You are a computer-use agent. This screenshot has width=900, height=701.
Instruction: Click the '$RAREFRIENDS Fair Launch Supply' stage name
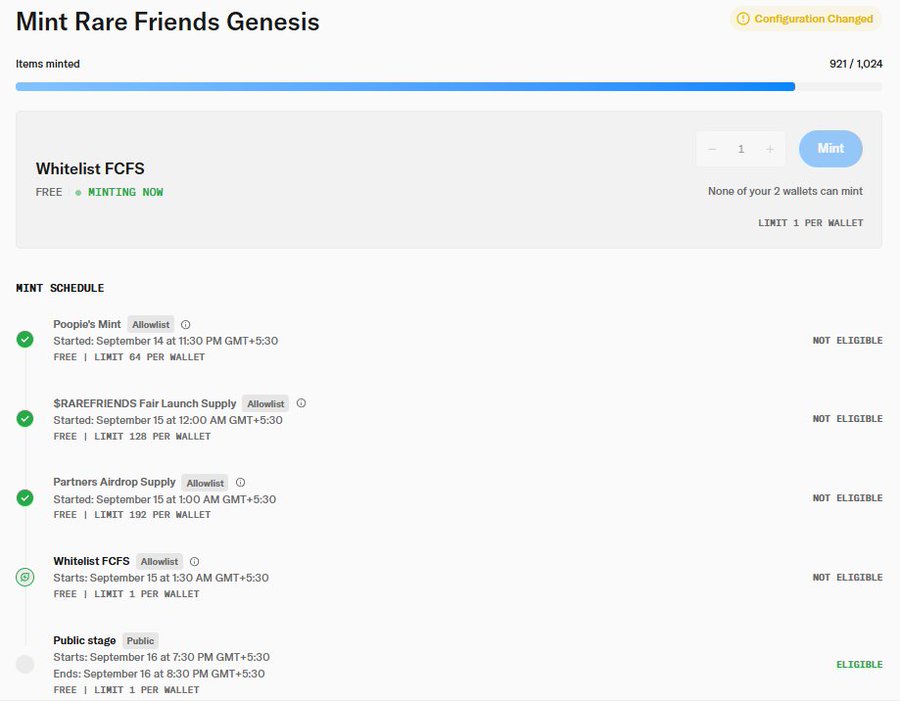[145, 404]
